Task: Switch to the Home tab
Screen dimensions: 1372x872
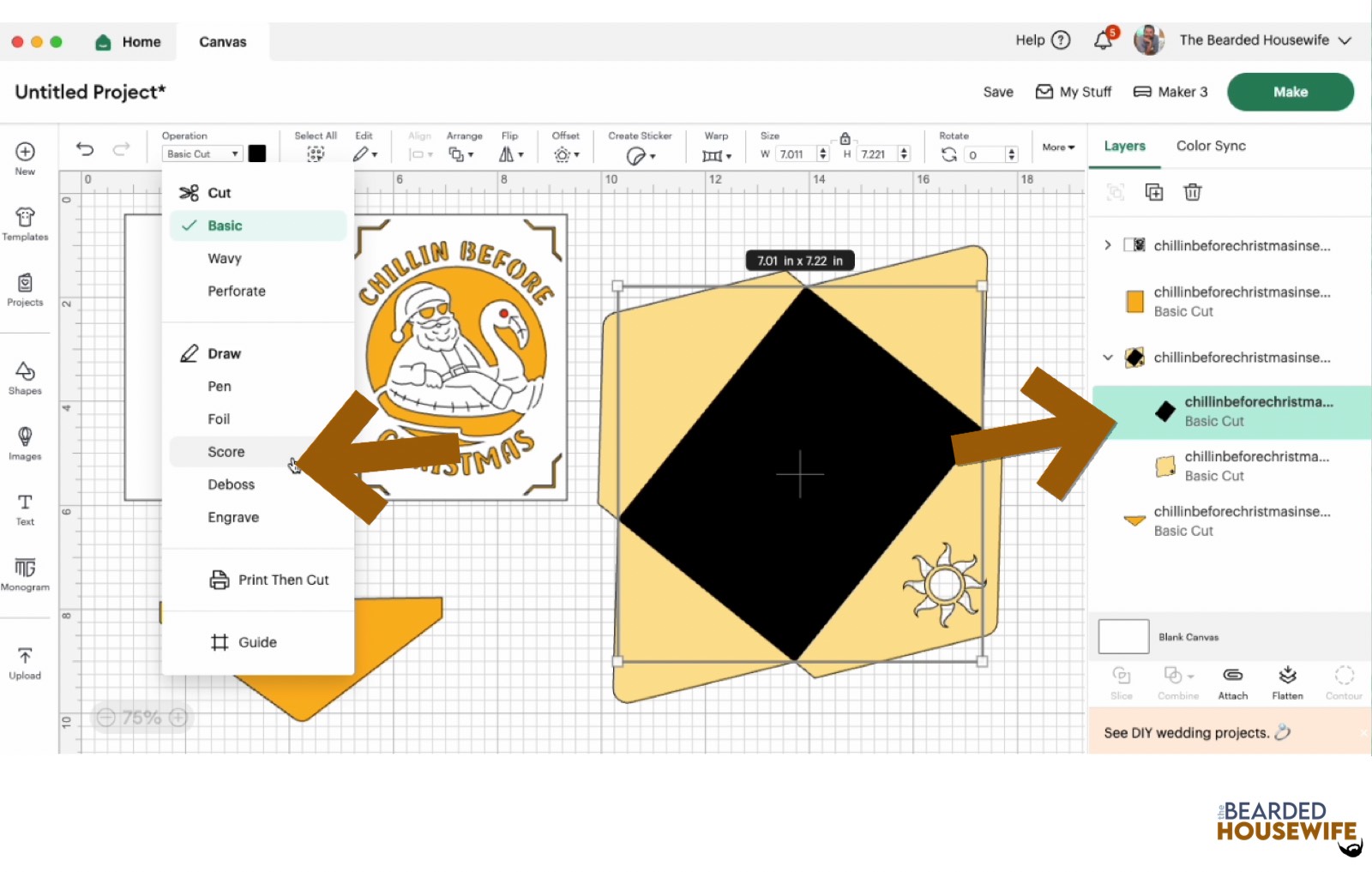Action: (129, 41)
